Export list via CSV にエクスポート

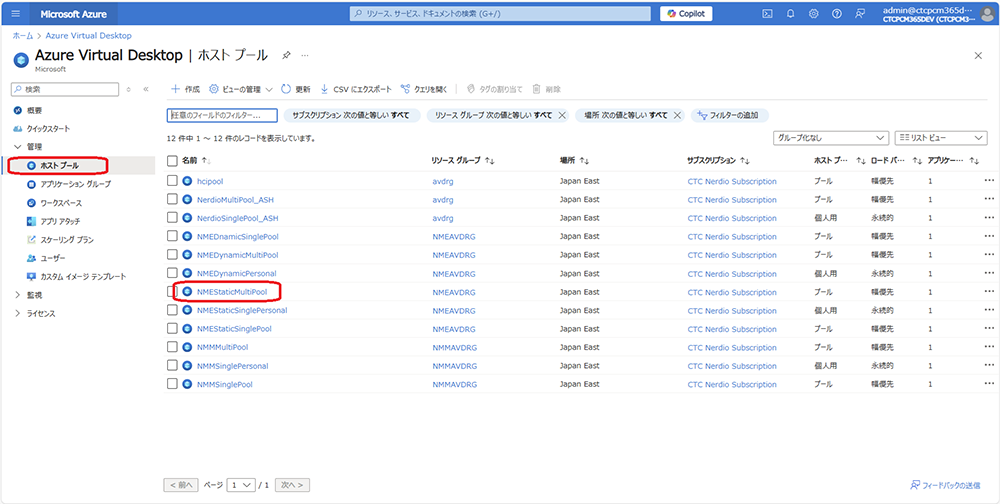[356, 89]
